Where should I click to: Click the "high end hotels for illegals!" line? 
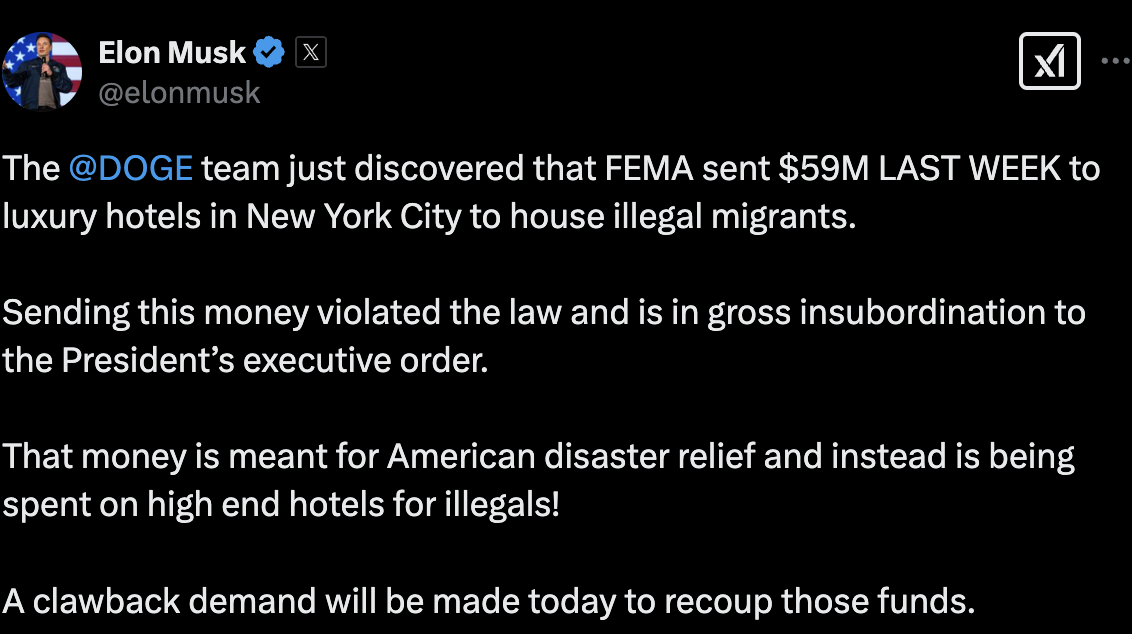pyautogui.click(x=352, y=504)
